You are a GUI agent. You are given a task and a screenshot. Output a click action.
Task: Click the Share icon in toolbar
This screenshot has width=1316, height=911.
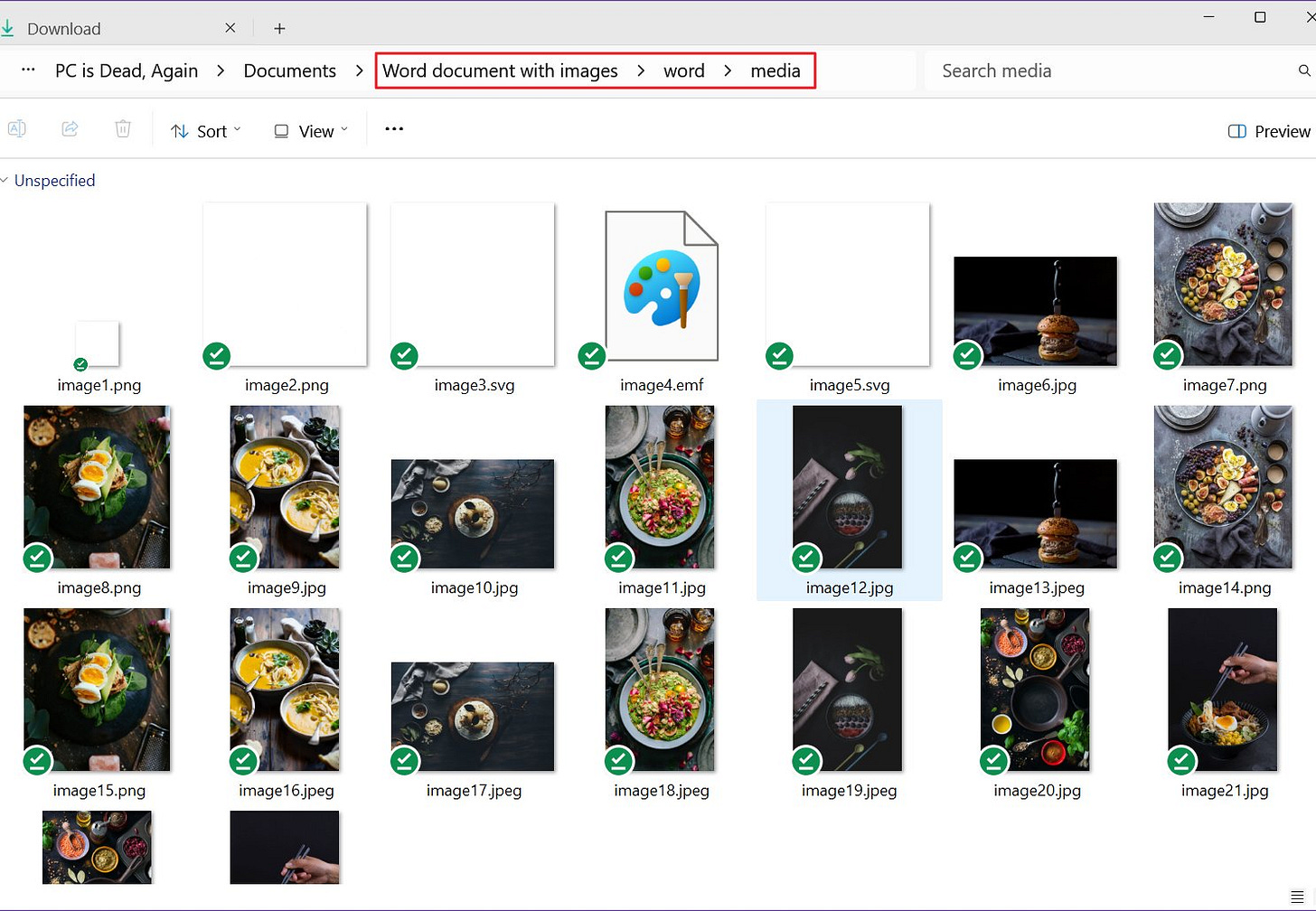click(x=70, y=129)
